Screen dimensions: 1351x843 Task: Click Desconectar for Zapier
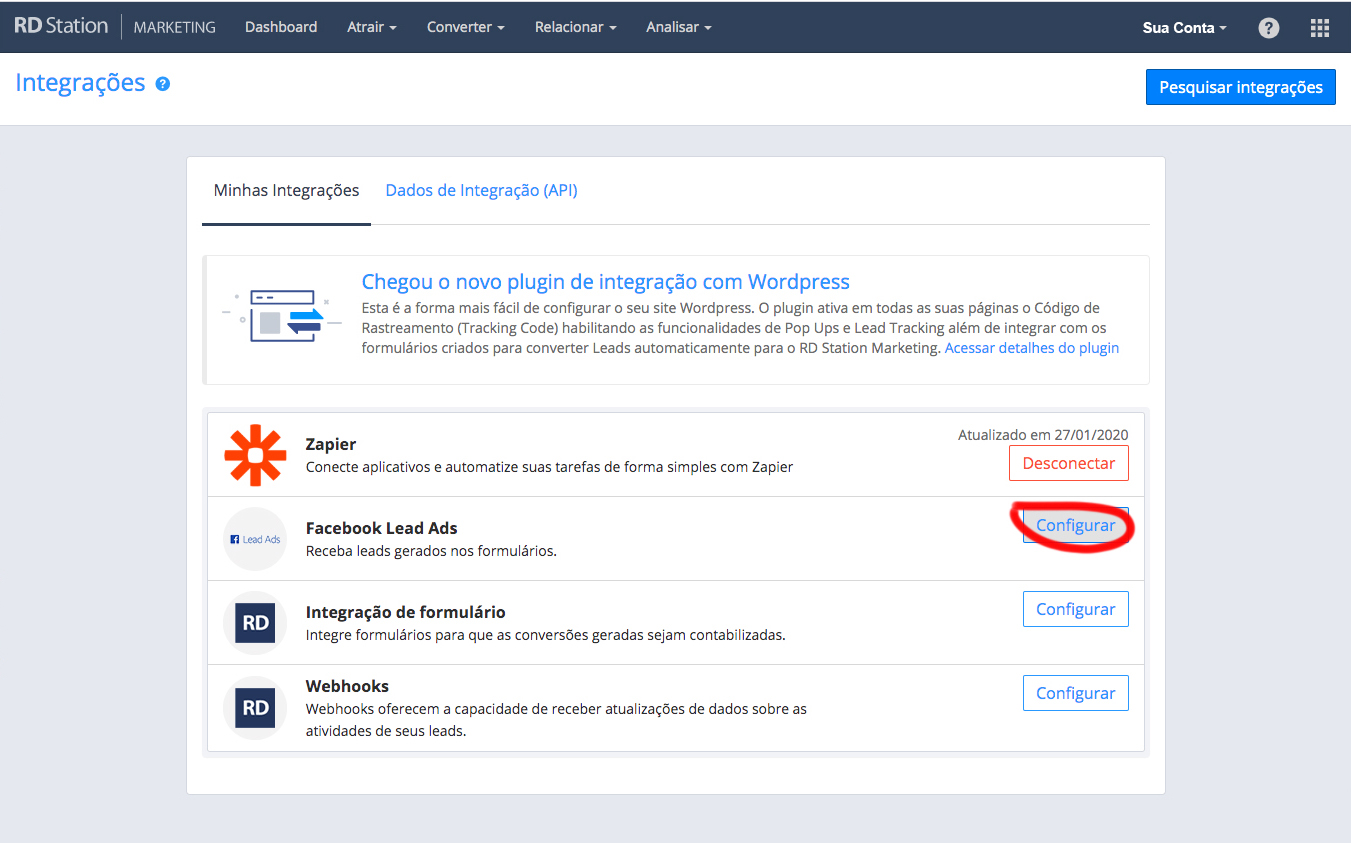(1068, 463)
